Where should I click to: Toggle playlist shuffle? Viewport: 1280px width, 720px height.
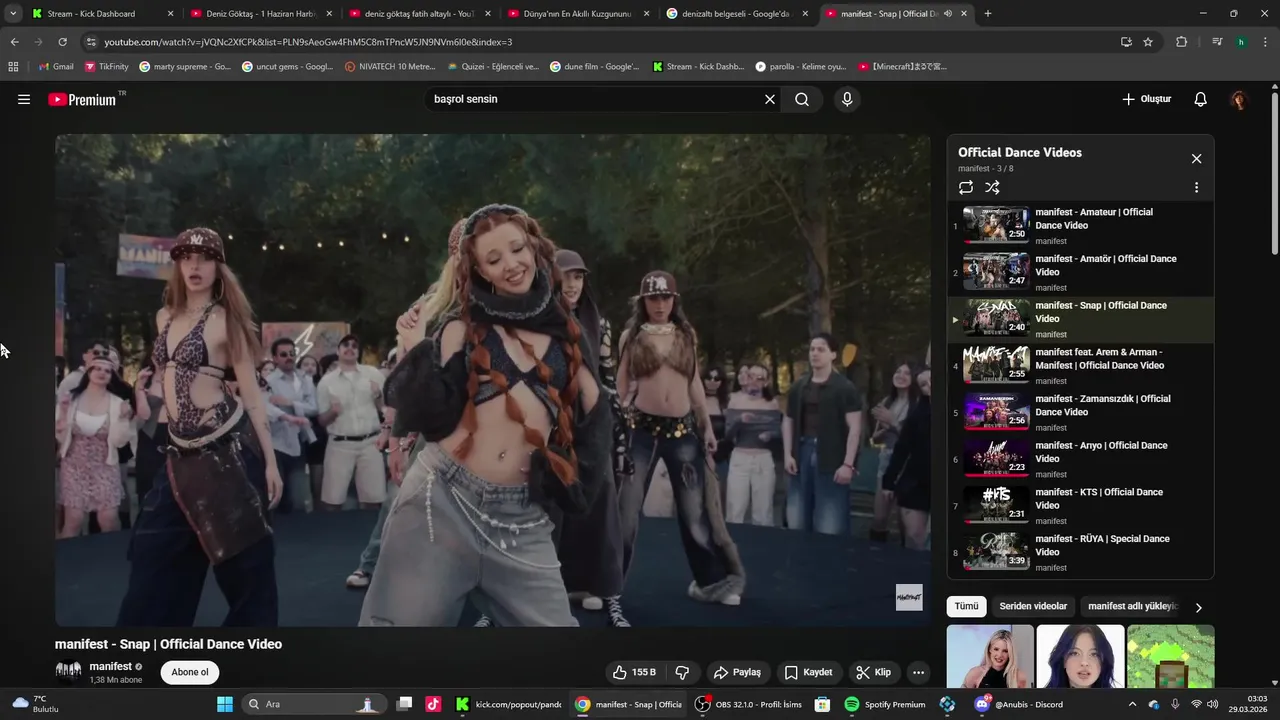click(x=992, y=187)
